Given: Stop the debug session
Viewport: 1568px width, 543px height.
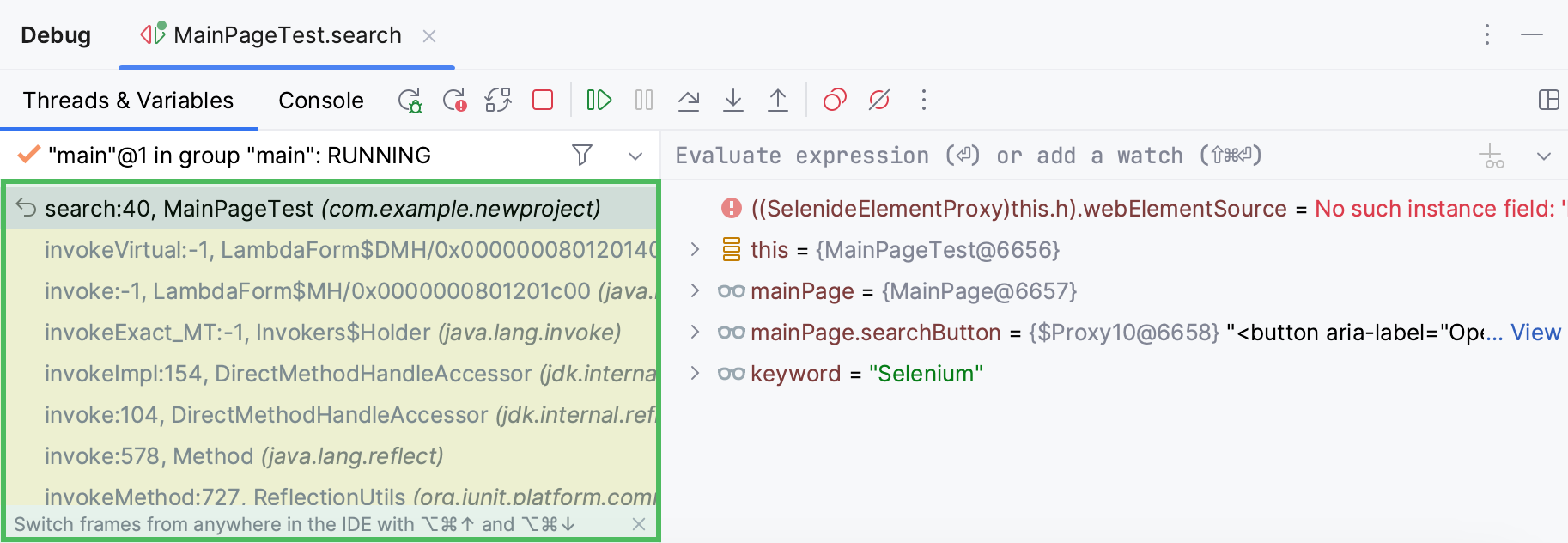Looking at the screenshot, I should pyautogui.click(x=543, y=101).
